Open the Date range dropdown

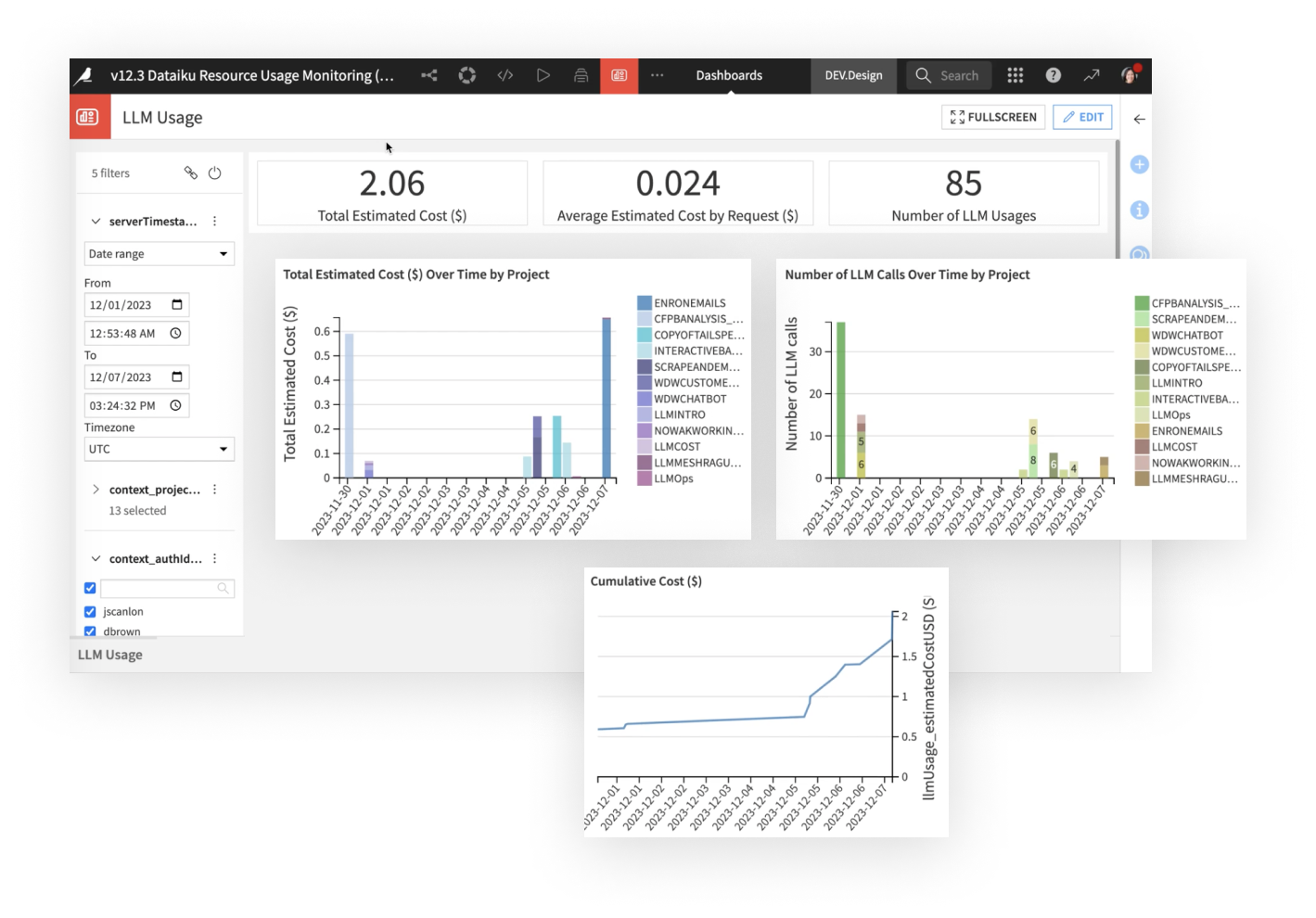(160, 254)
